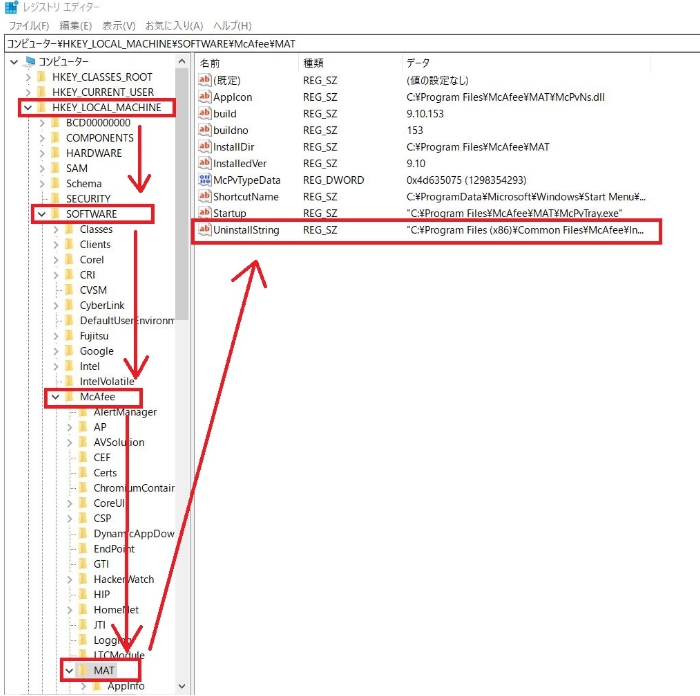Collapse the McAfee key arrow

(55, 397)
